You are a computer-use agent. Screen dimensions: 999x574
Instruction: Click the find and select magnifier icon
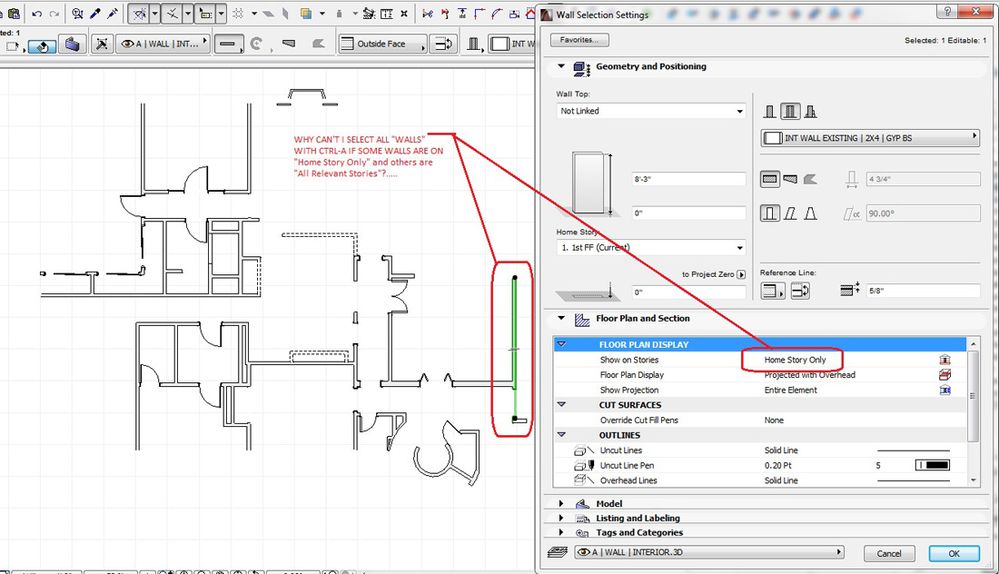coord(77,13)
